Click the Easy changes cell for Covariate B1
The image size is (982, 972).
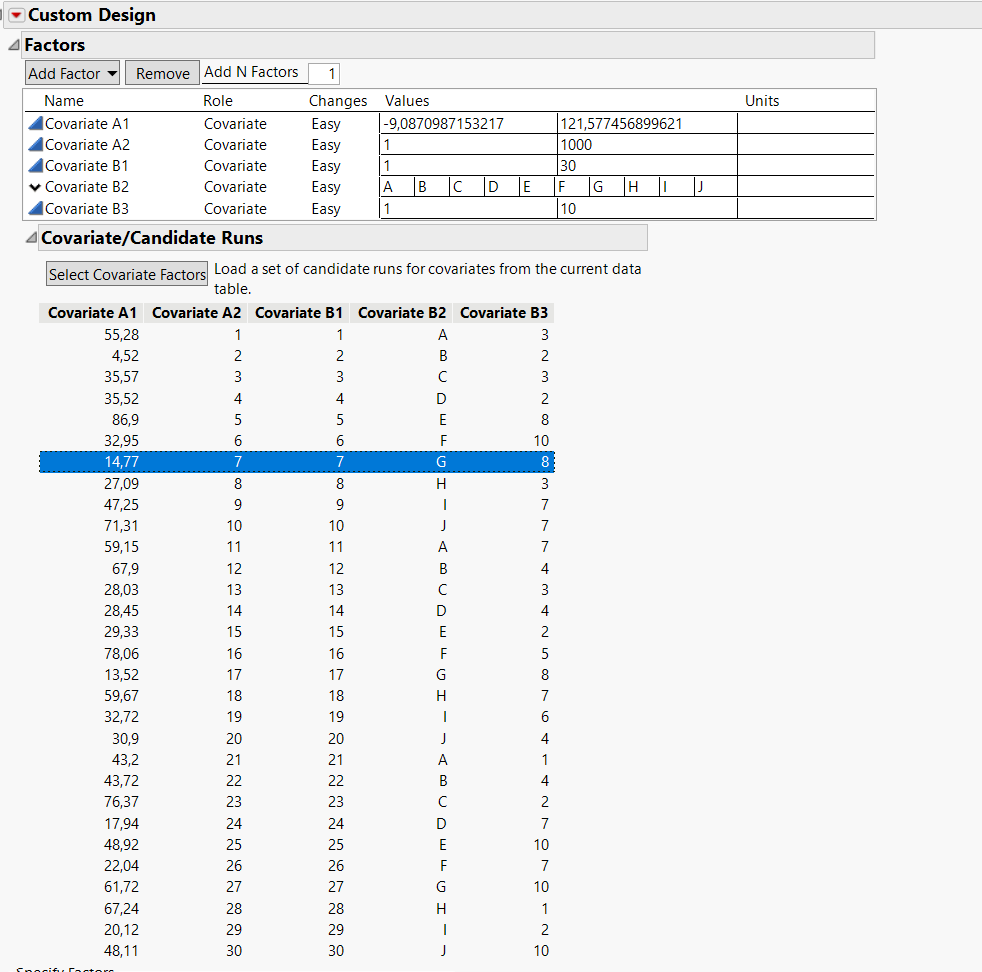coord(326,165)
